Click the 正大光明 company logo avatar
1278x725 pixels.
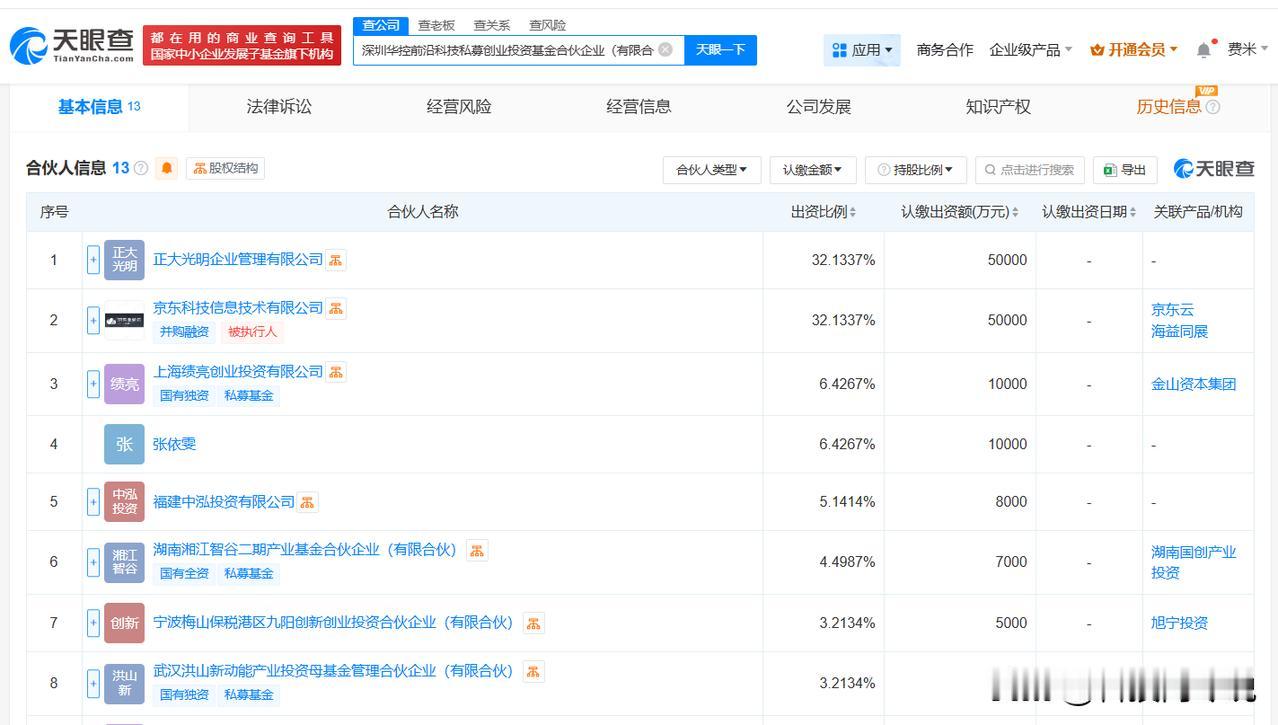124,260
